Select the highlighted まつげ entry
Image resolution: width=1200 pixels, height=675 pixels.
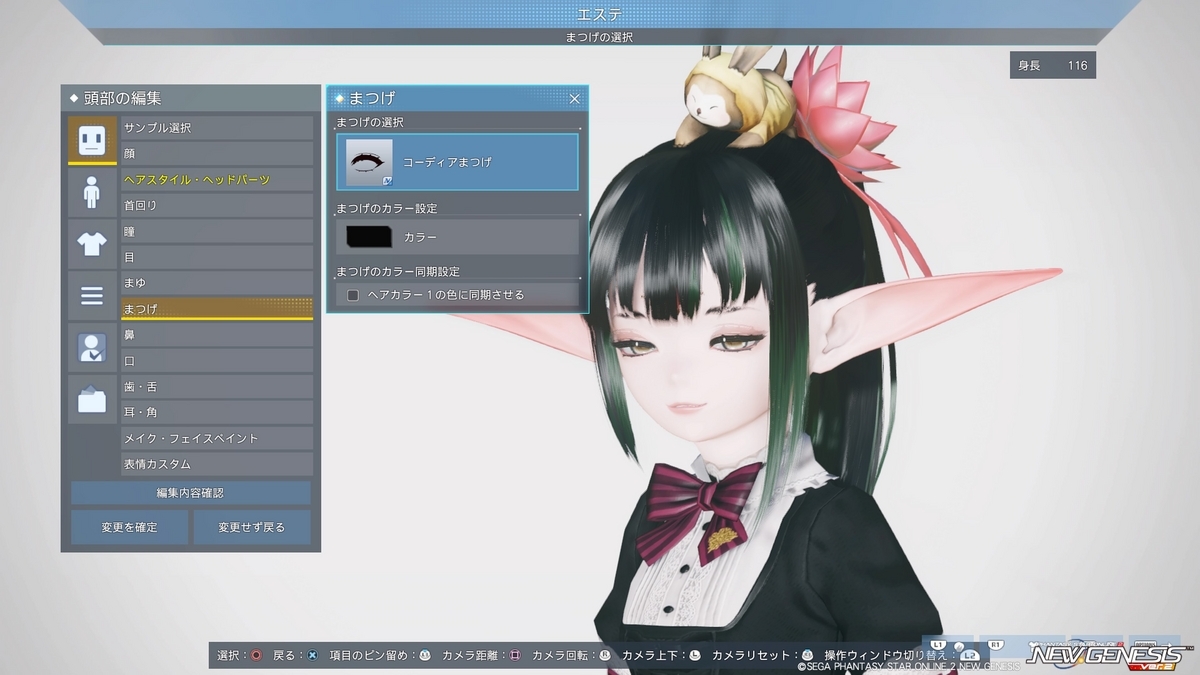pyautogui.click(x=217, y=309)
